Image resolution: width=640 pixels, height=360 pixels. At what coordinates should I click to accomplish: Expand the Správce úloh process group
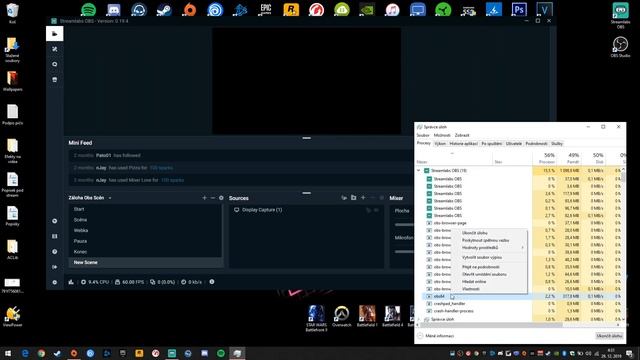pos(418,319)
